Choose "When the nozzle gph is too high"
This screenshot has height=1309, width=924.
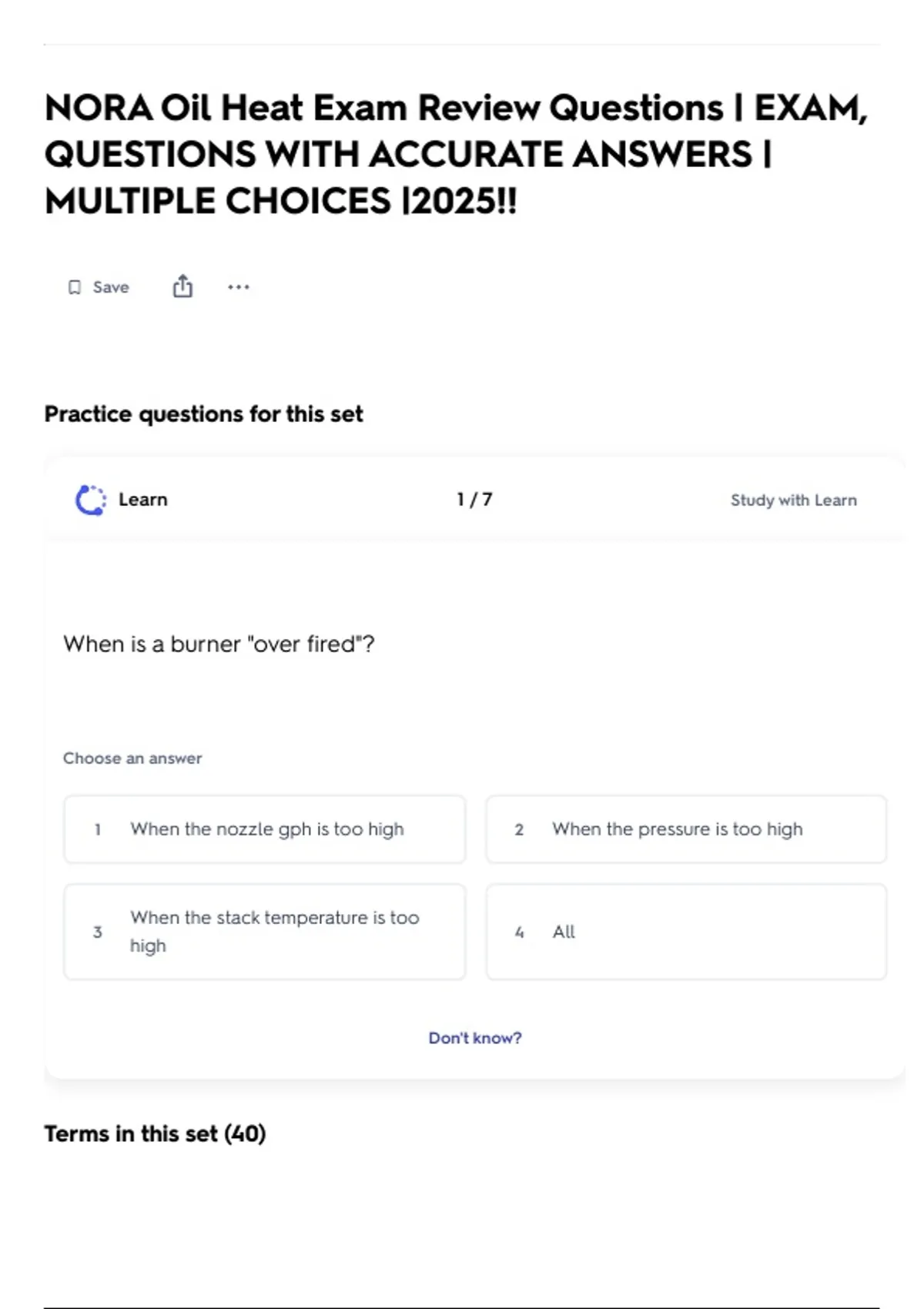coord(266,829)
